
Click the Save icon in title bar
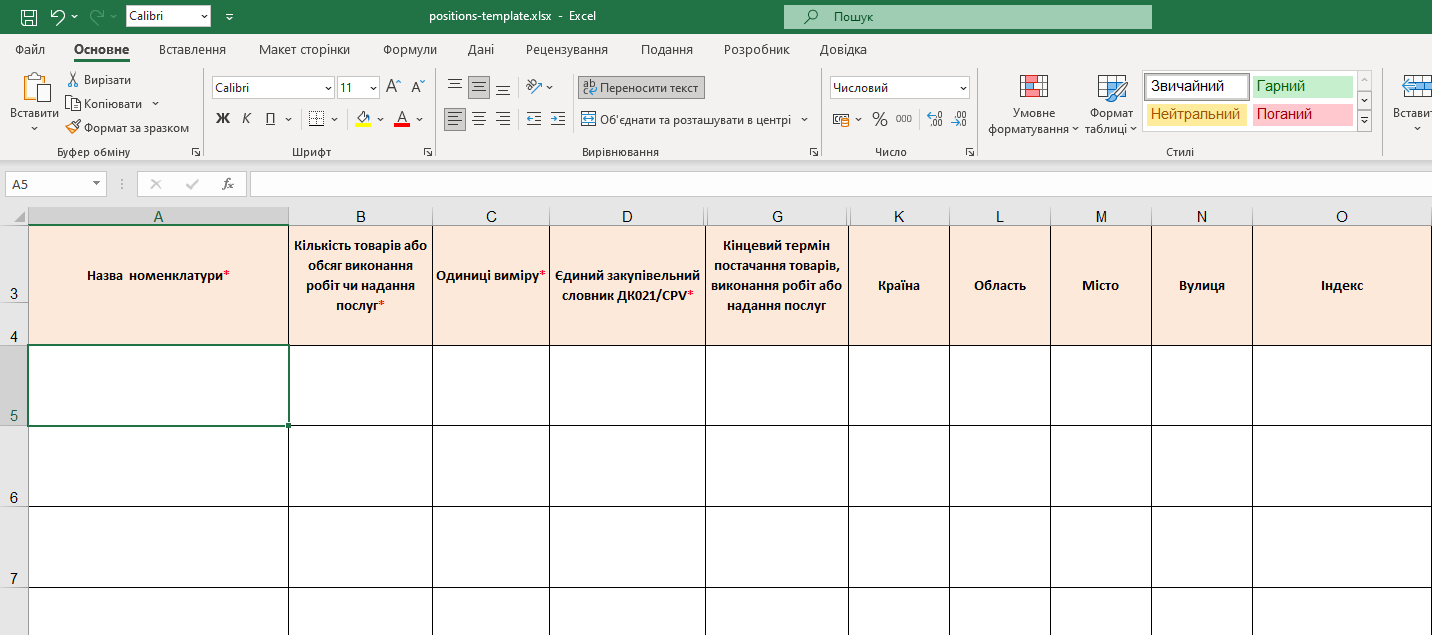click(29, 17)
